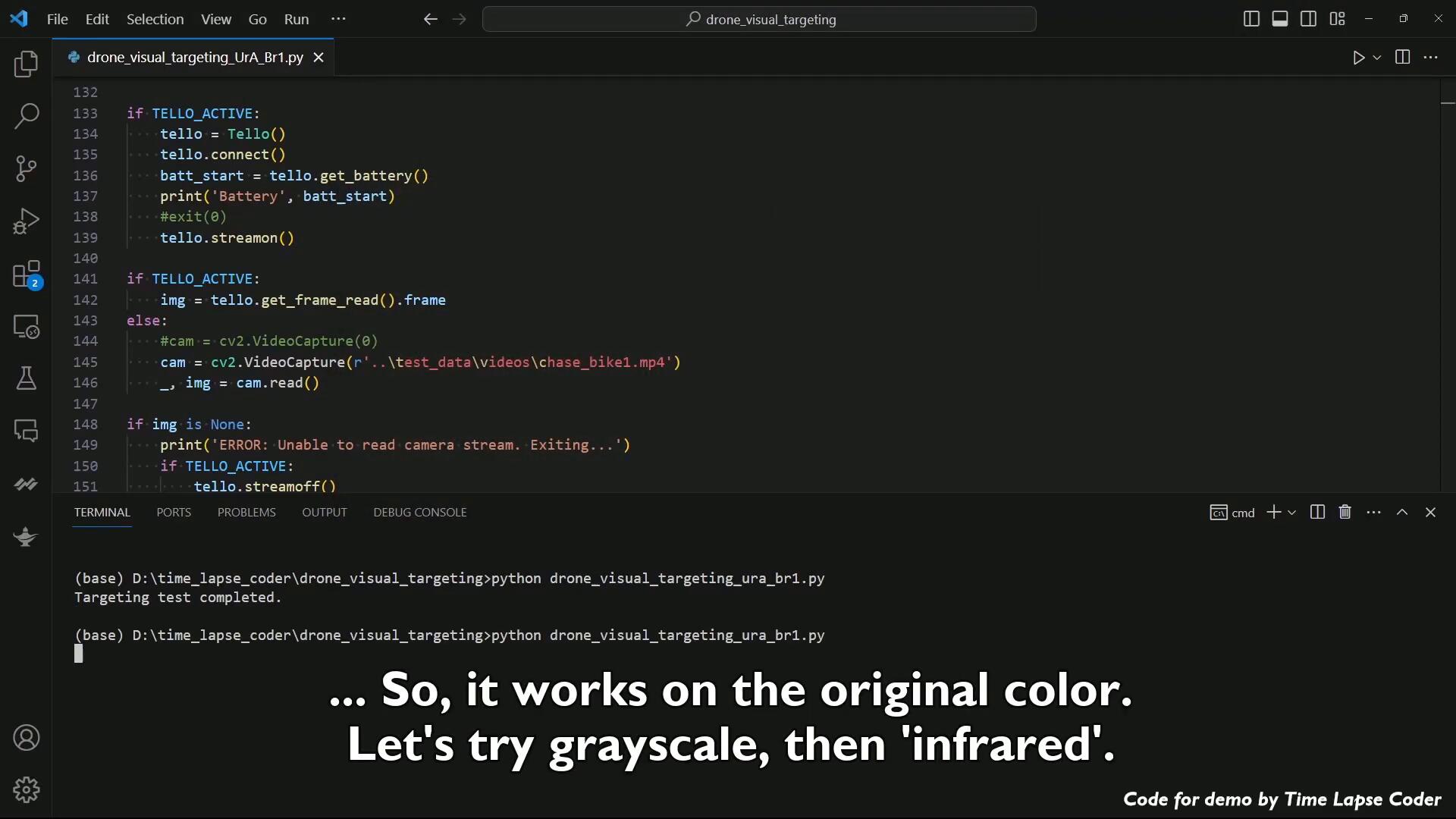Click the drone_visual_targeting command center search box

759,19
